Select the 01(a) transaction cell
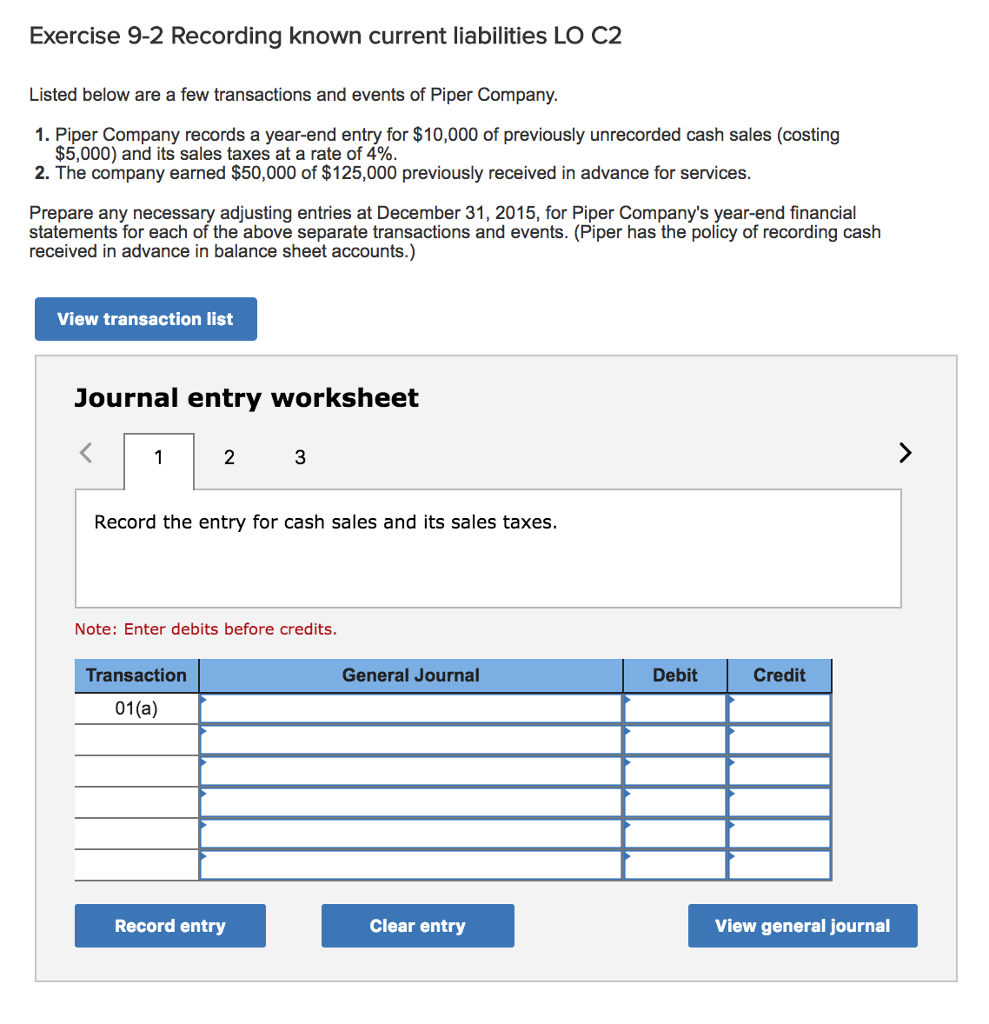989x1024 pixels. click(x=136, y=707)
